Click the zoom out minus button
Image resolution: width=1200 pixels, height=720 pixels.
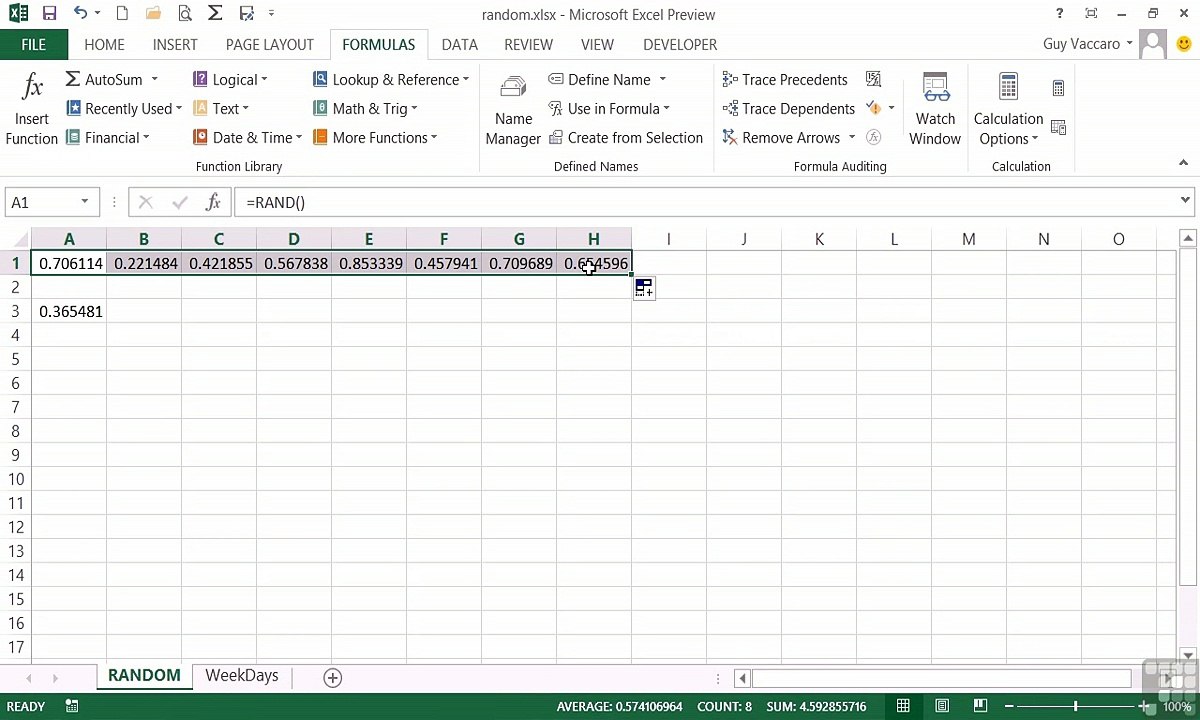click(1009, 706)
